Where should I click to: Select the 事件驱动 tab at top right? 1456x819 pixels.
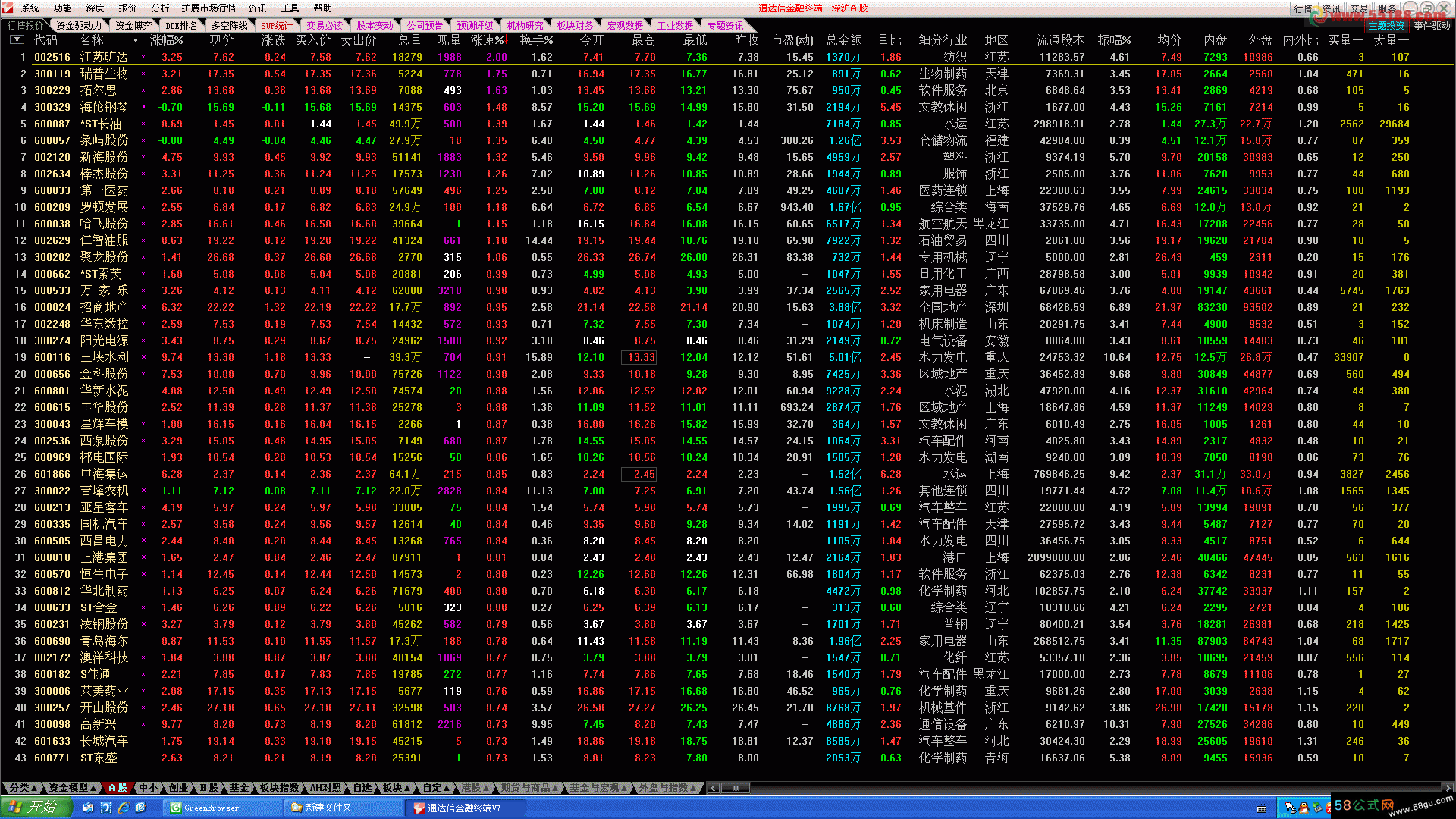pos(1432,26)
